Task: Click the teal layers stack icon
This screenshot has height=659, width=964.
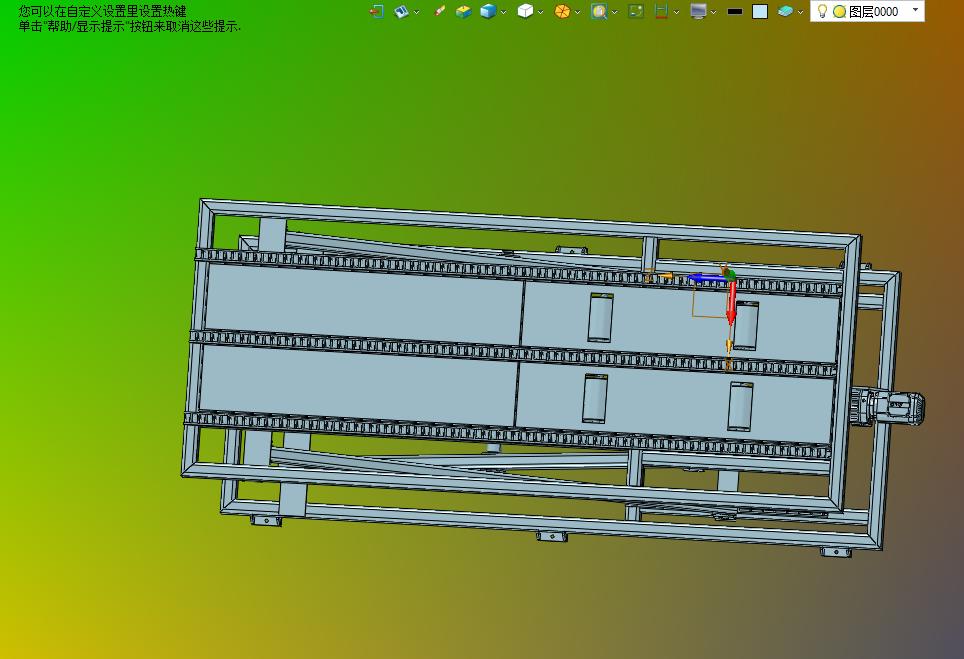Action: coord(785,11)
